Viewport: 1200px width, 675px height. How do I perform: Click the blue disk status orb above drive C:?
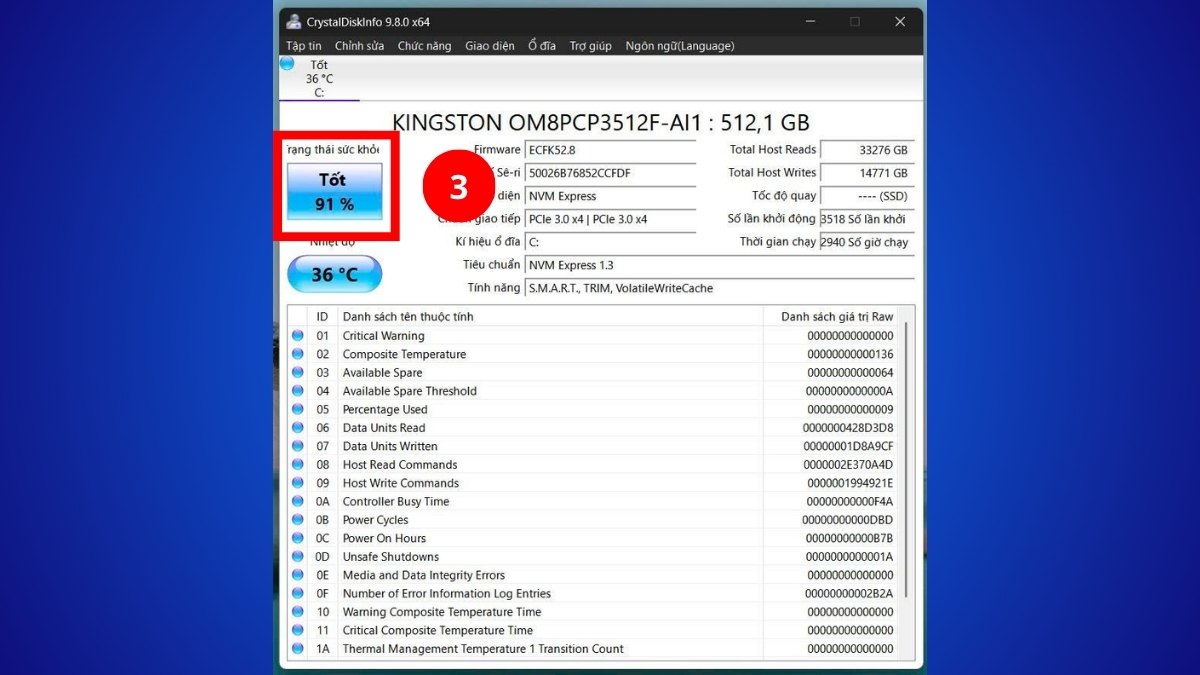click(x=287, y=64)
